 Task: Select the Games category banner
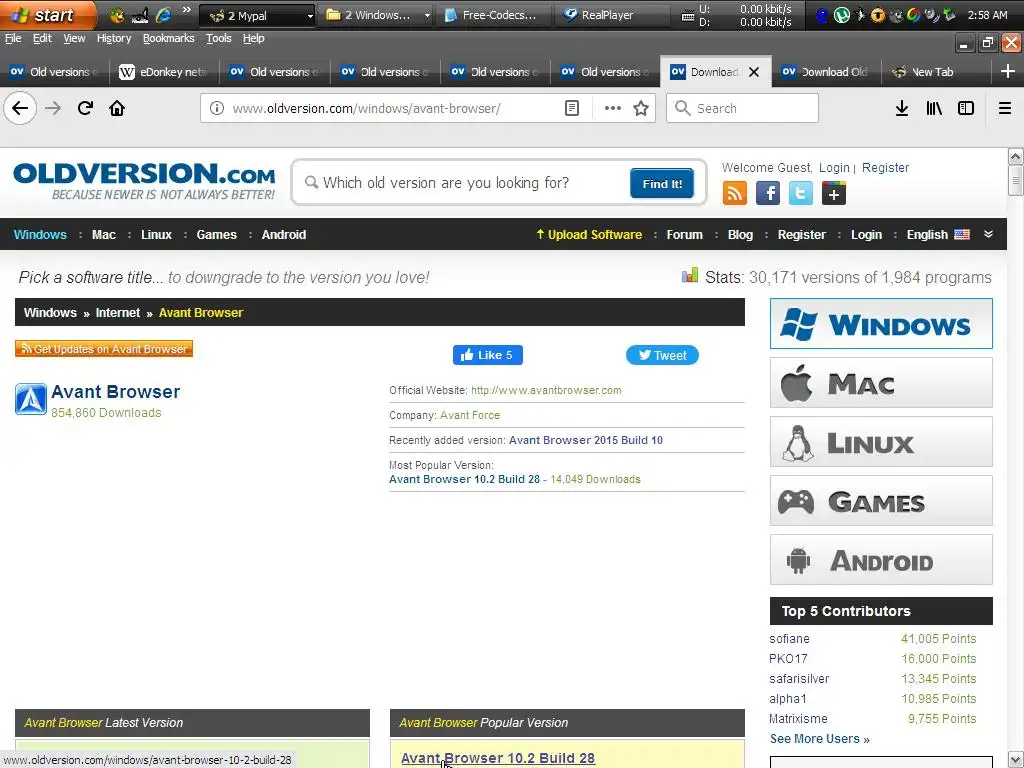[881, 501]
